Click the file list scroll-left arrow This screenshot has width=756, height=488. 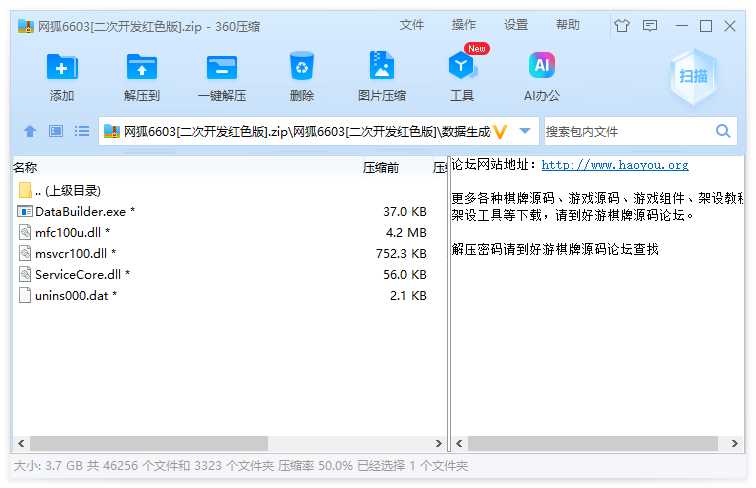(21, 443)
